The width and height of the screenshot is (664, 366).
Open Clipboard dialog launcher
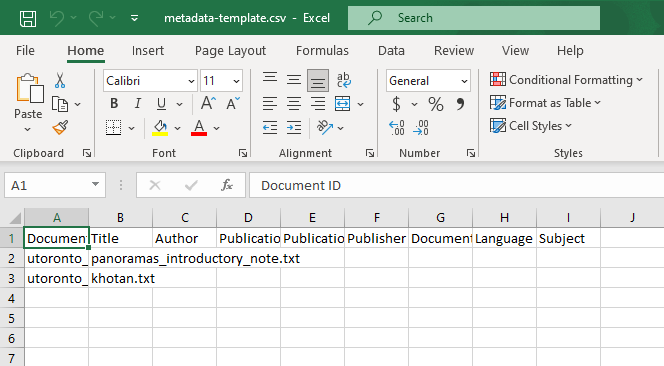point(87,153)
